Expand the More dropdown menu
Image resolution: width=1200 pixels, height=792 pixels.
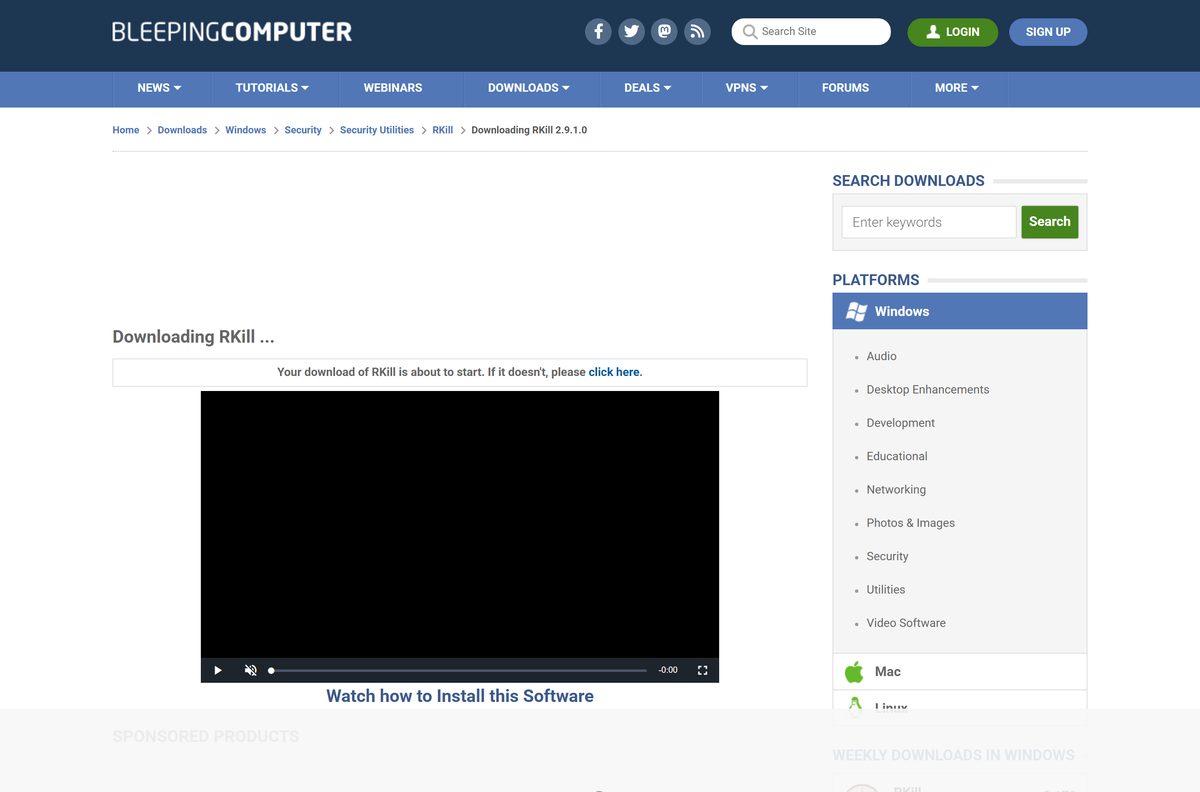[957, 88]
